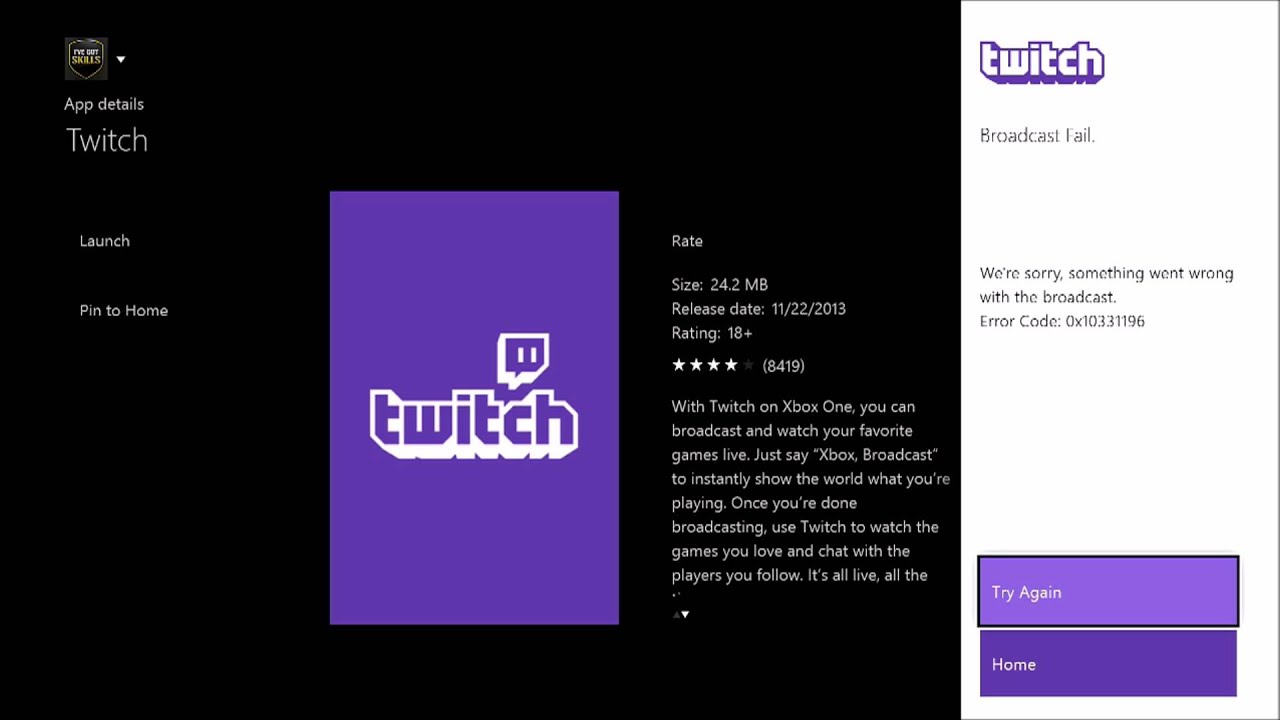The height and width of the screenshot is (720, 1280).
Task: Click the empty fifth rating star
Action: (748, 365)
